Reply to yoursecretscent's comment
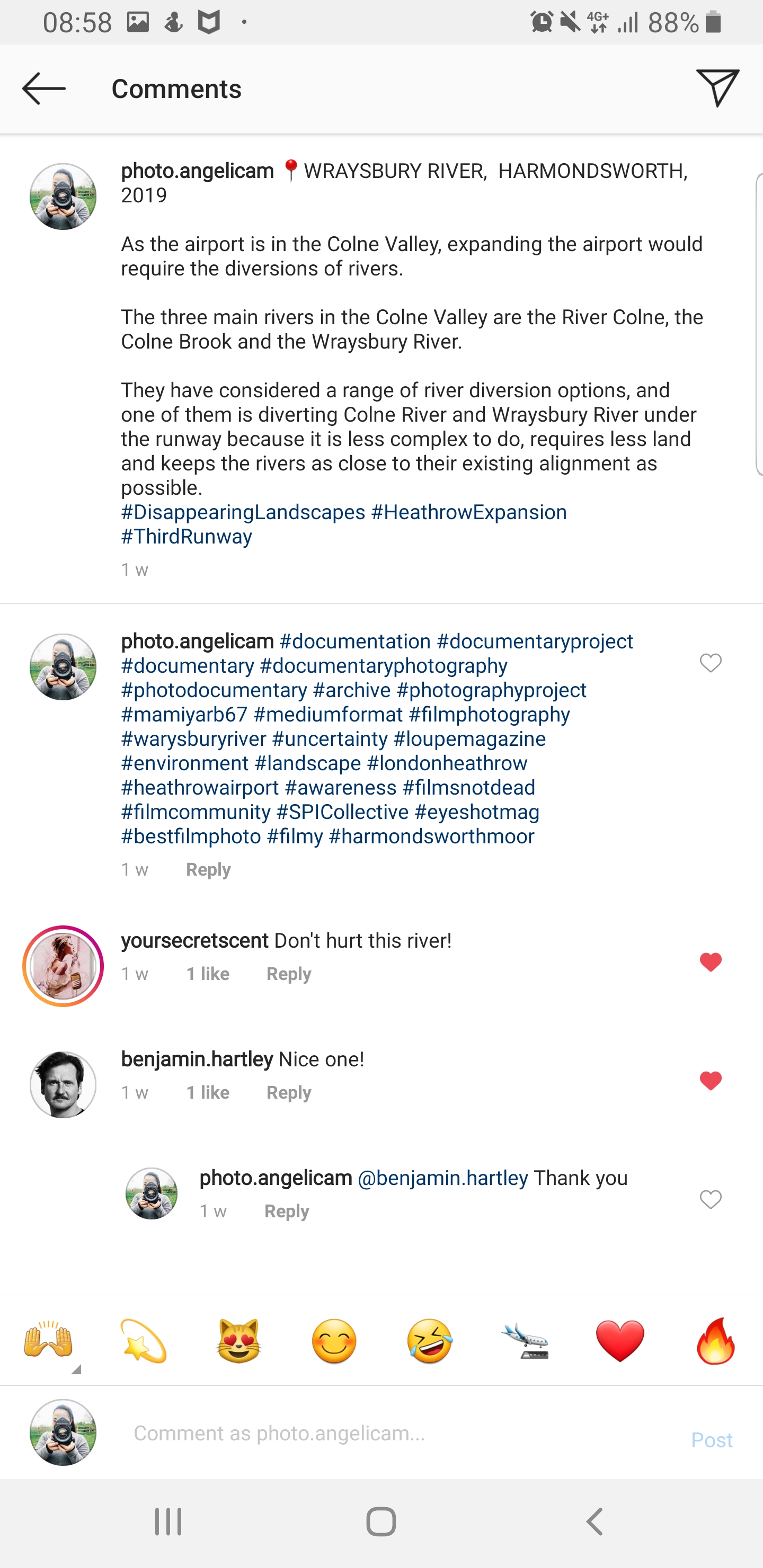 coord(289,974)
